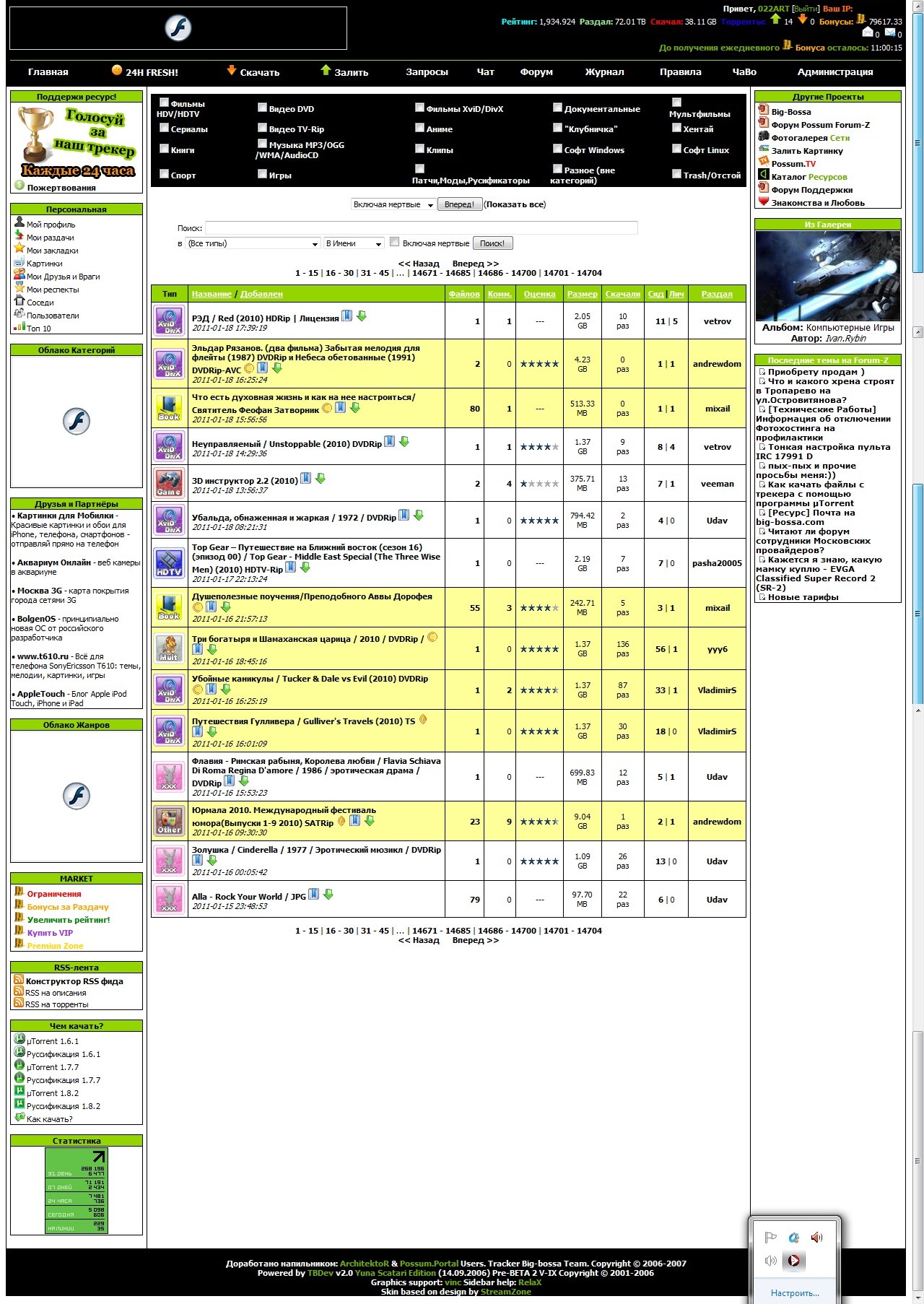Open the Главная menu item
924x1304 pixels.
point(48,72)
